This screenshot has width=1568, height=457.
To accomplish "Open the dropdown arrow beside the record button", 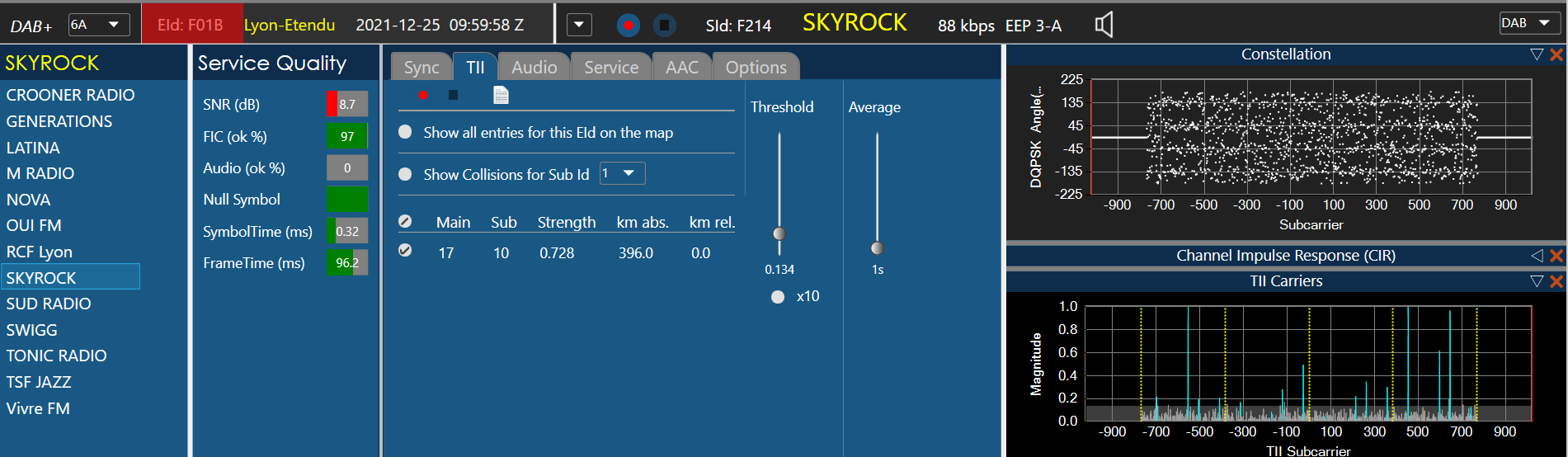I will 579,25.
